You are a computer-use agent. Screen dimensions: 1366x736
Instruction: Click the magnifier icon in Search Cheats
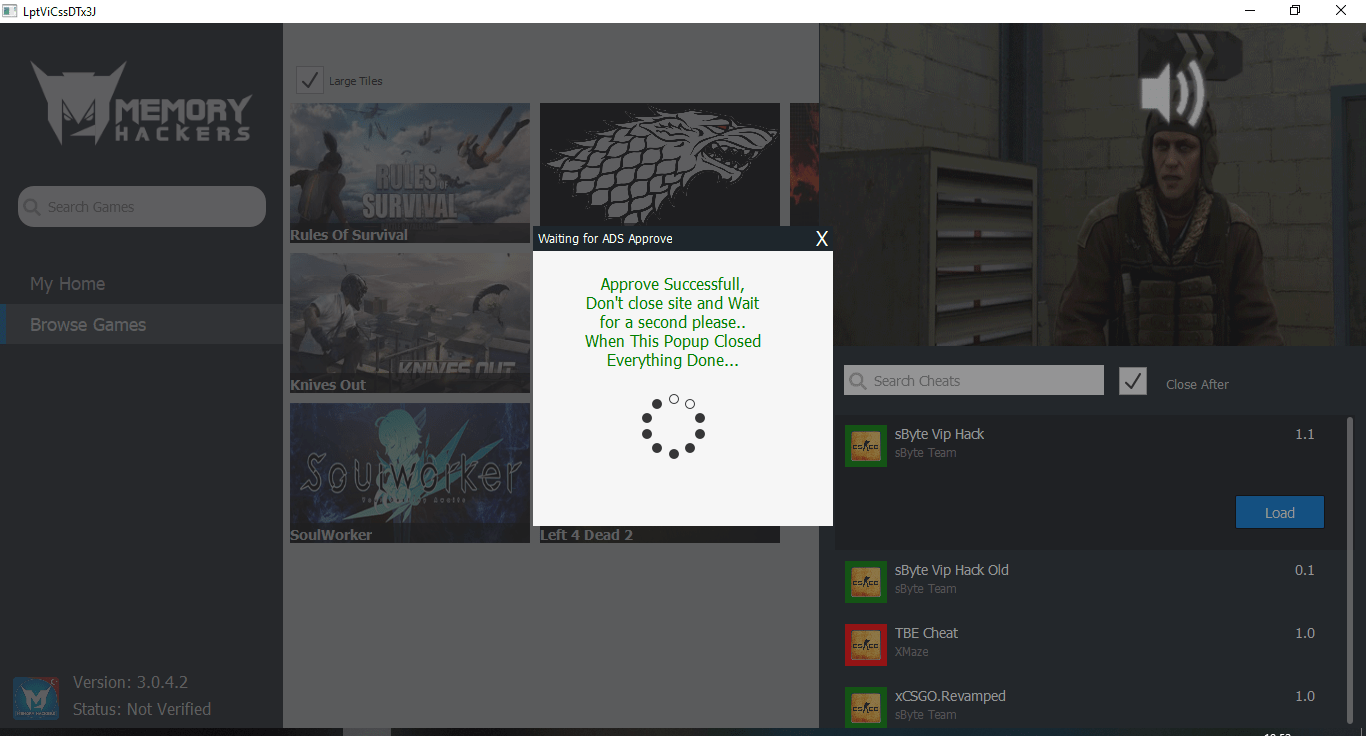(857, 381)
